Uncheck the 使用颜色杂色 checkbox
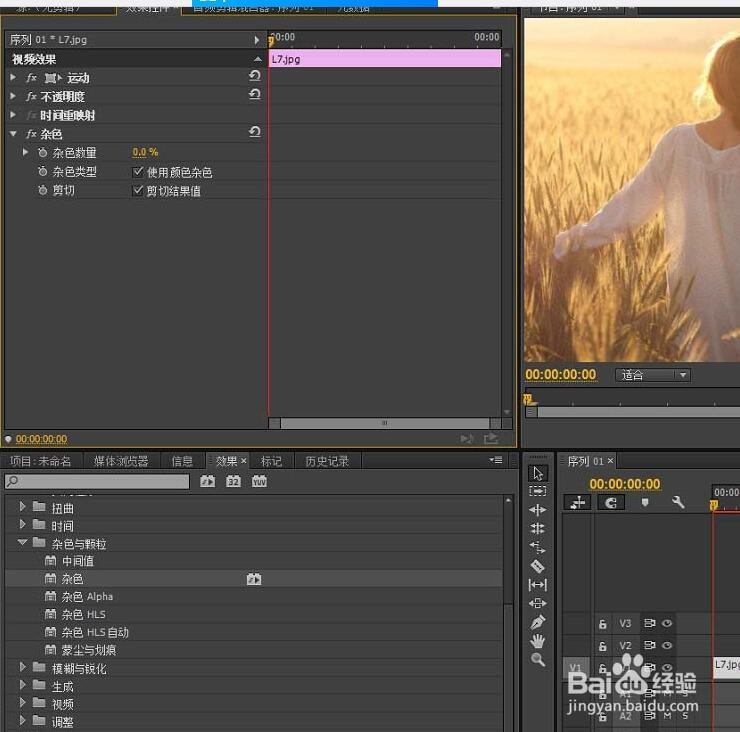The image size is (740, 732). pos(138,172)
